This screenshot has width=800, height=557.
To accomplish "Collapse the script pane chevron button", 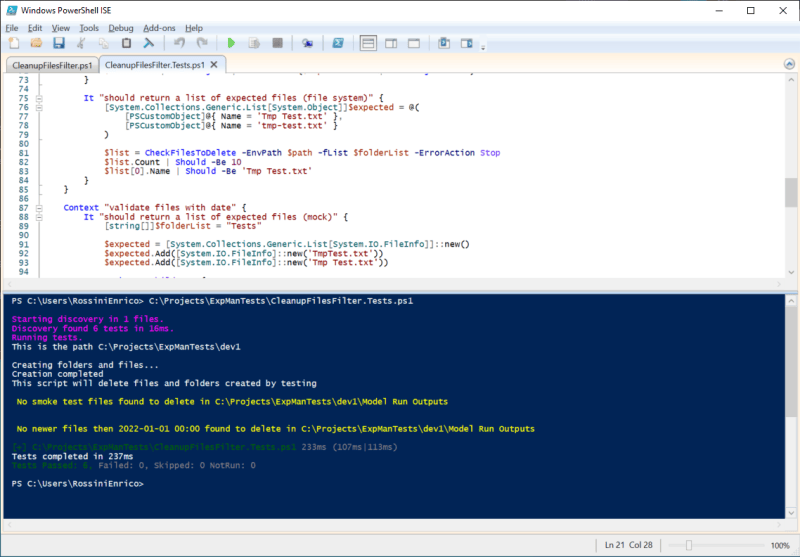I will coord(789,64).
